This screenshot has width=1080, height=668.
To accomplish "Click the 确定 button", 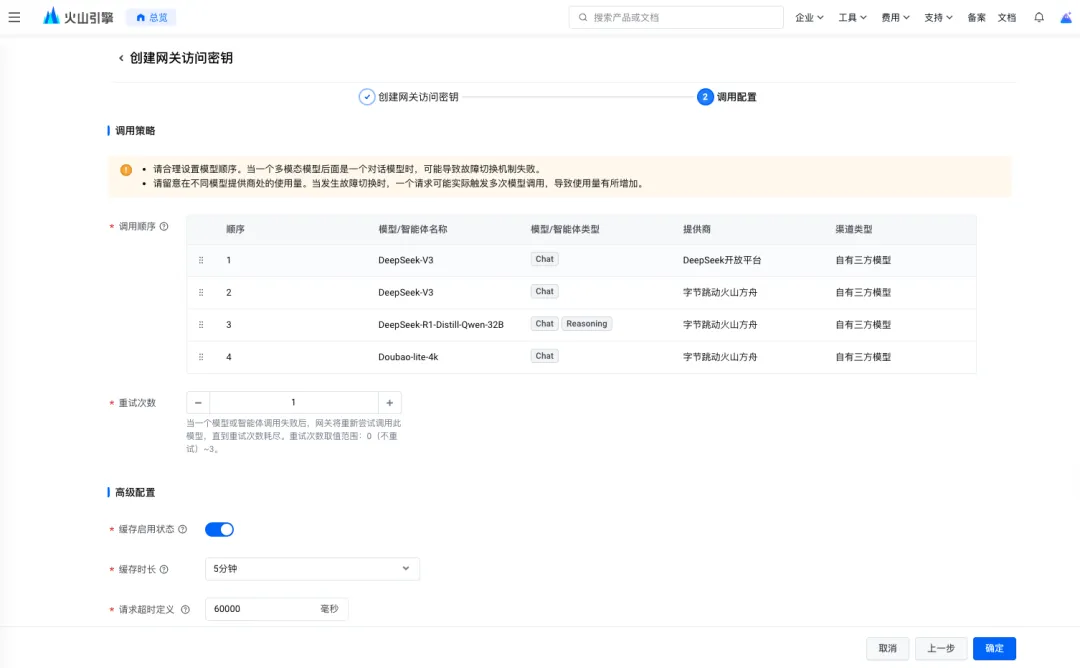I will click(x=994, y=648).
